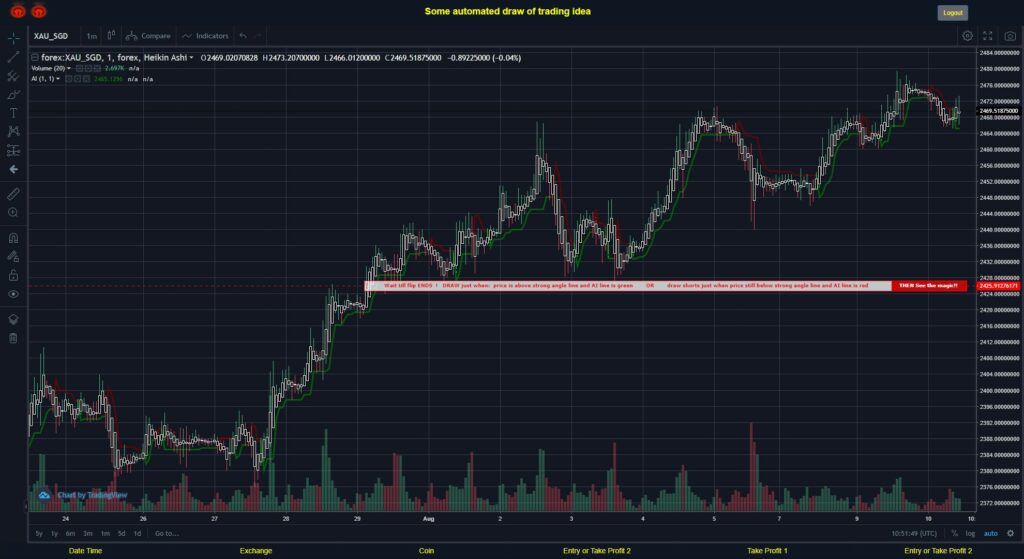Image resolution: width=1024 pixels, height=559 pixels.
Task: Toggle visibility of the Volume indicator
Action: coord(78,69)
